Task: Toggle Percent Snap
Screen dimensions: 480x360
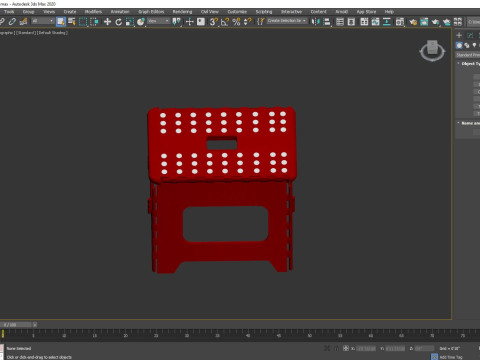Action: [x=236, y=22]
